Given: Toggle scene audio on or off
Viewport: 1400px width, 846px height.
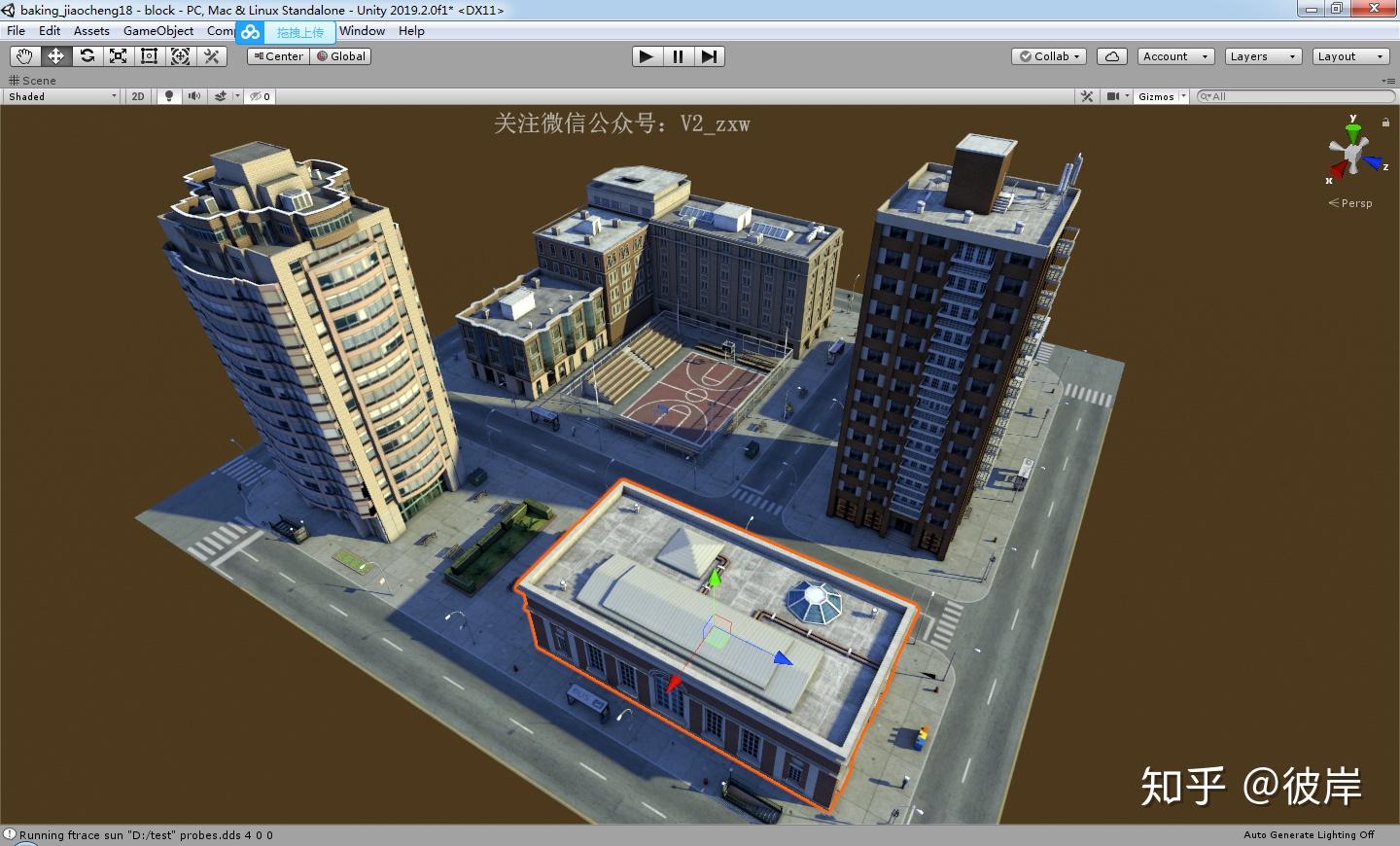Looking at the screenshot, I should [x=193, y=96].
